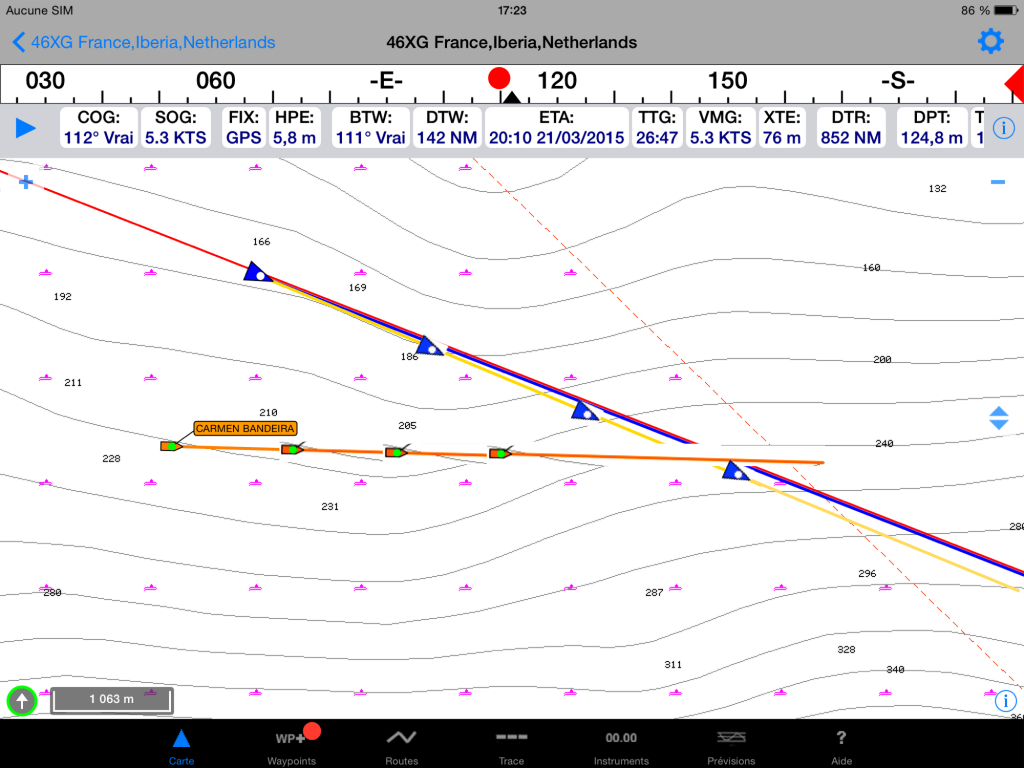Open the data bar info icon

click(x=1004, y=128)
